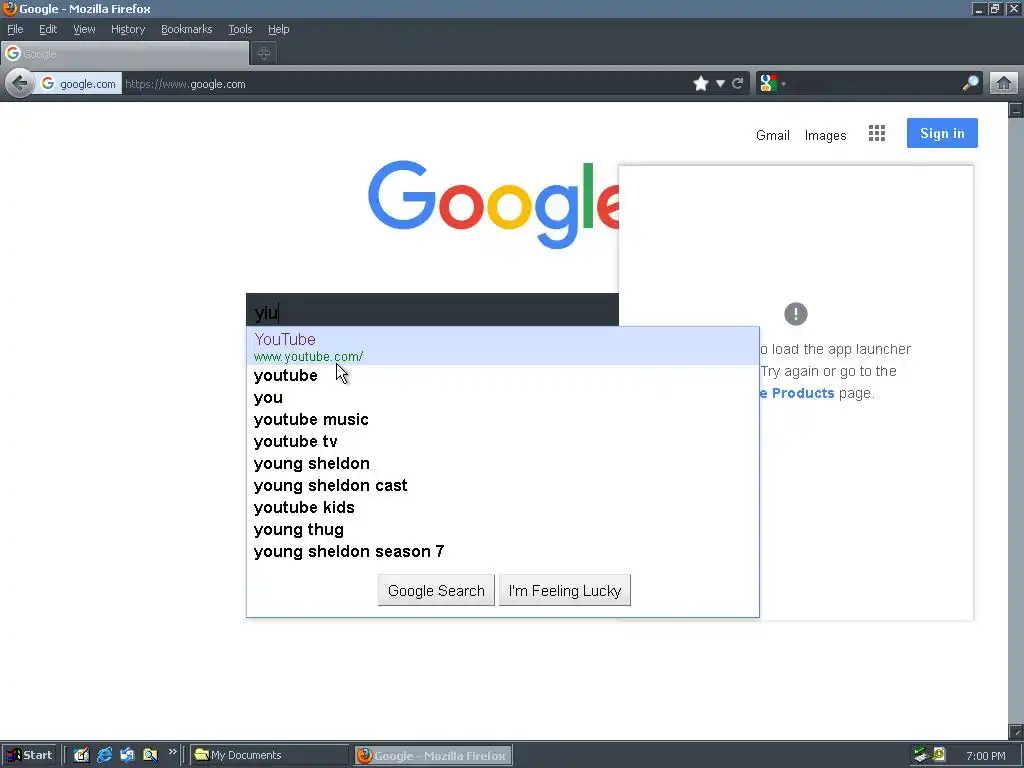
Task: Expand the quick launch overflow chevron
Action: click(172, 752)
